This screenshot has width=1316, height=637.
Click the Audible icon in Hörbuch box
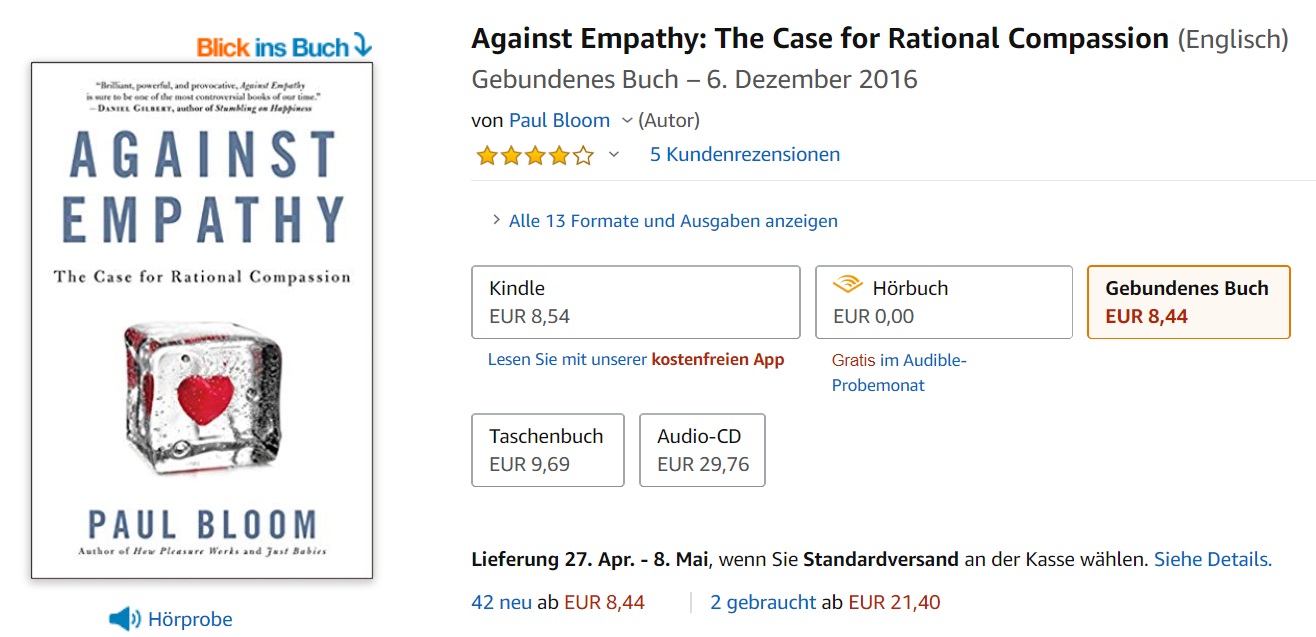pos(847,287)
